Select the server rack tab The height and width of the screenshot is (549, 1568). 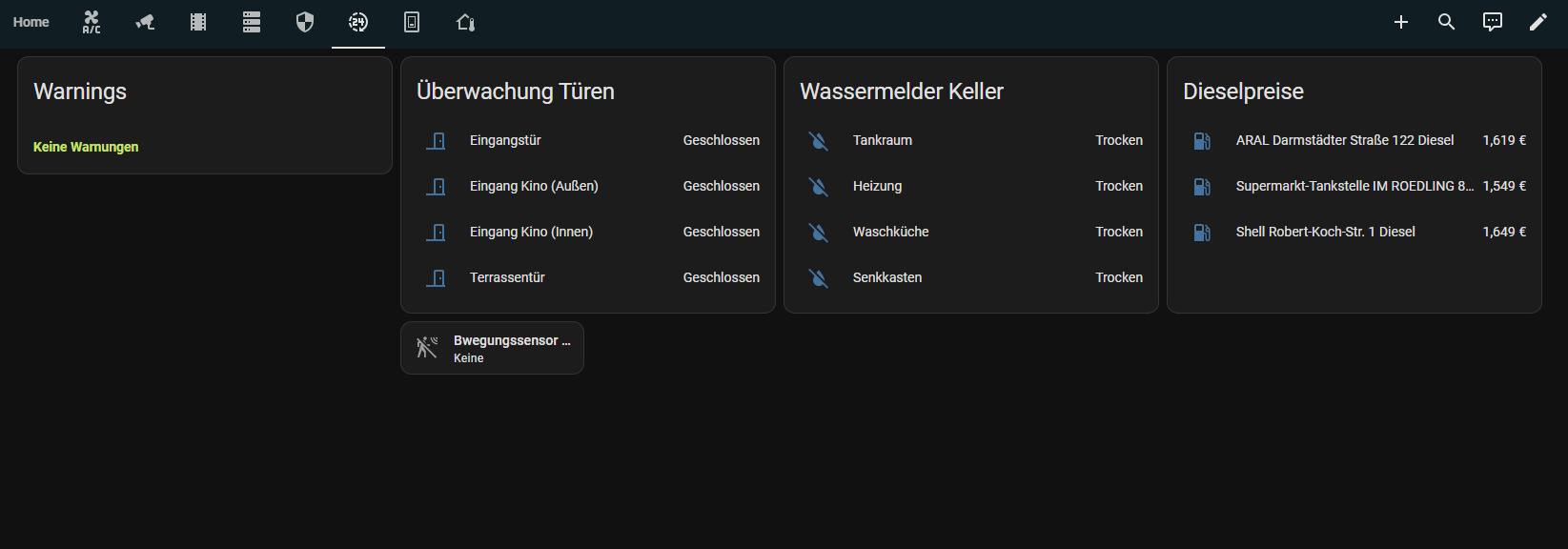(x=252, y=22)
